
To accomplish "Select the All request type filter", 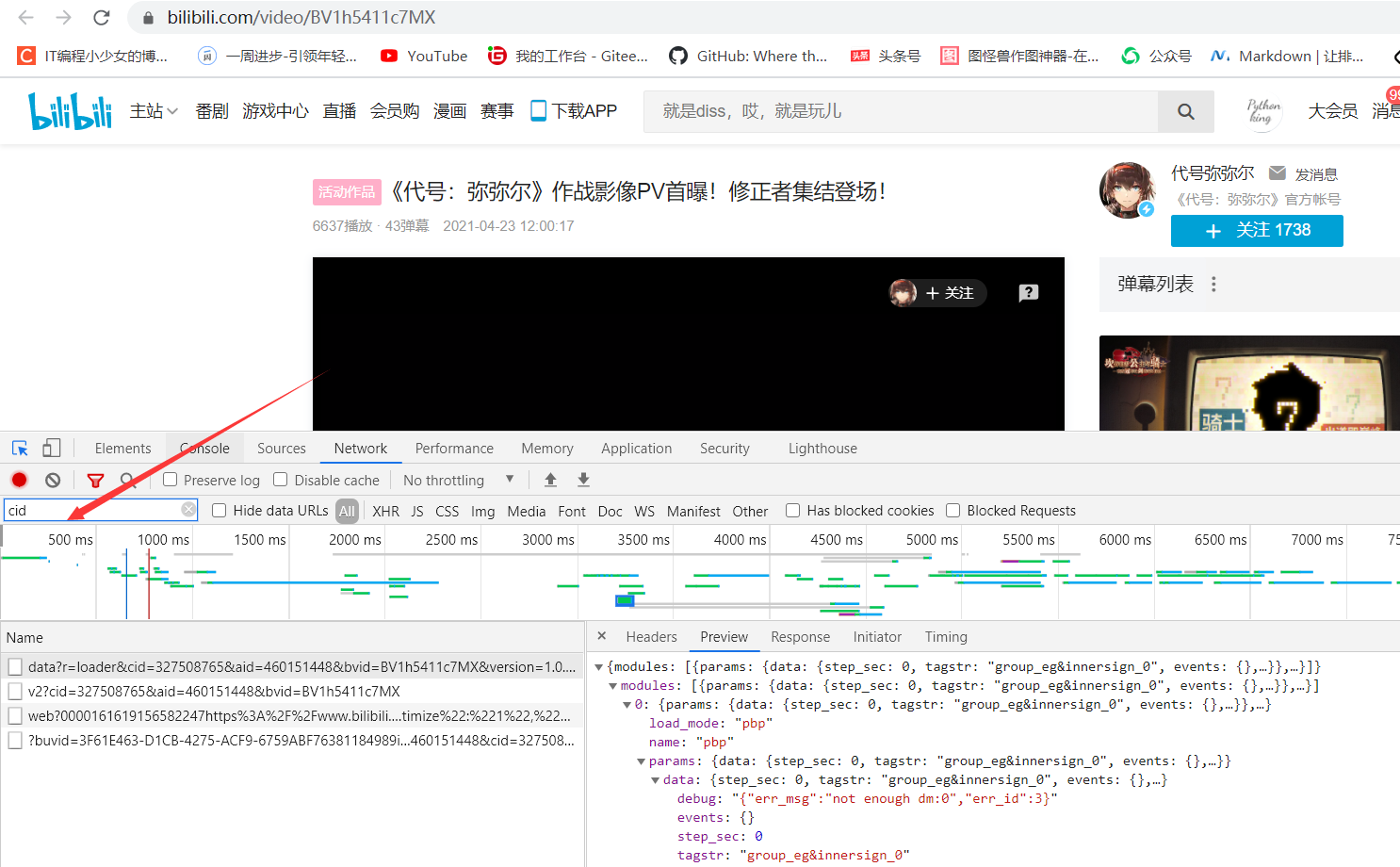I will (x=348, y=511).
